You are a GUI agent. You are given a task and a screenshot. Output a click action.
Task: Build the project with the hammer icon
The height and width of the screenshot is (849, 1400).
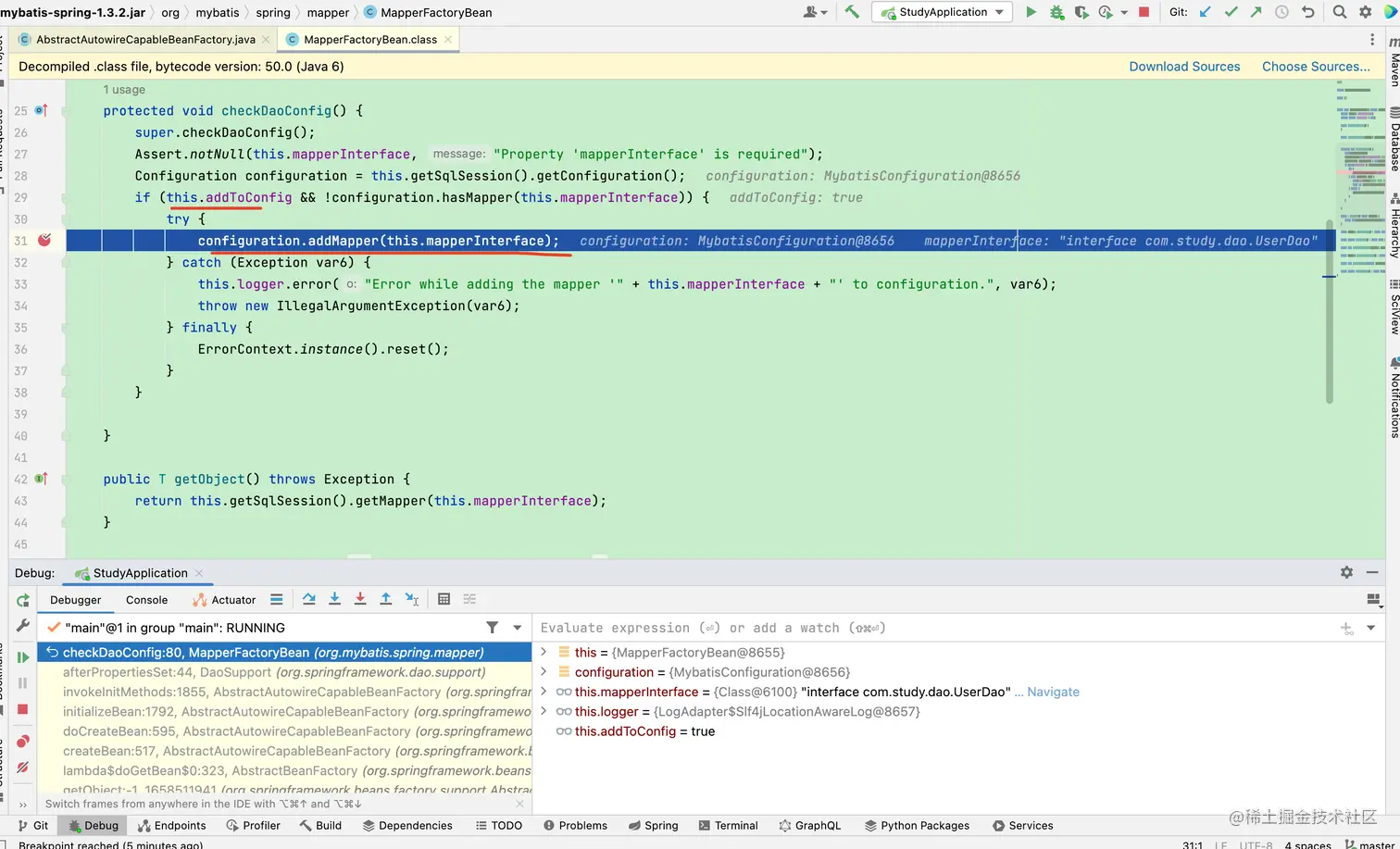pos(852,12)
